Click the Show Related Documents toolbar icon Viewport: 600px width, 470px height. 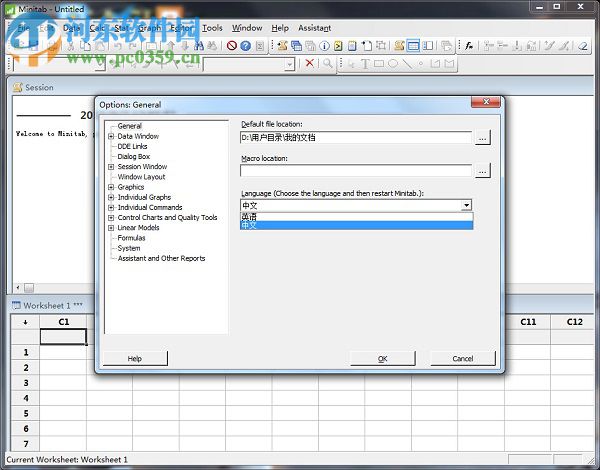pyautogui.click(x=367, y=46)
